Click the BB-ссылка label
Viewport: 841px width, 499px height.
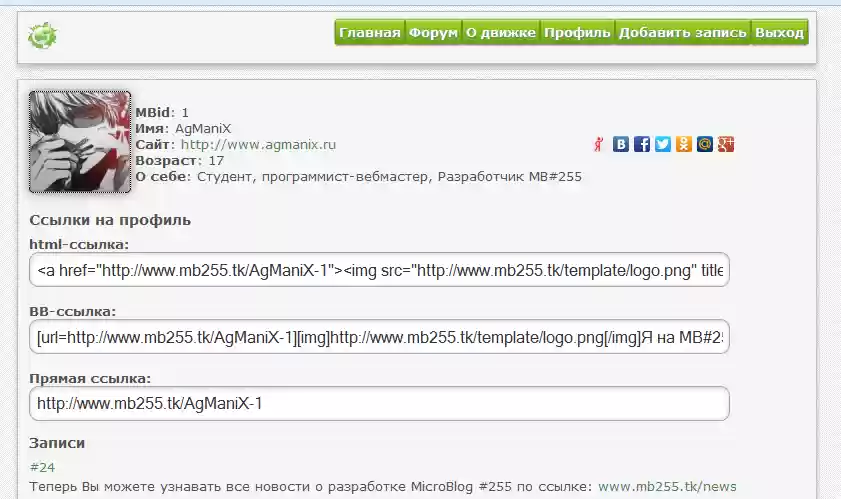click(x=72, y=312)
